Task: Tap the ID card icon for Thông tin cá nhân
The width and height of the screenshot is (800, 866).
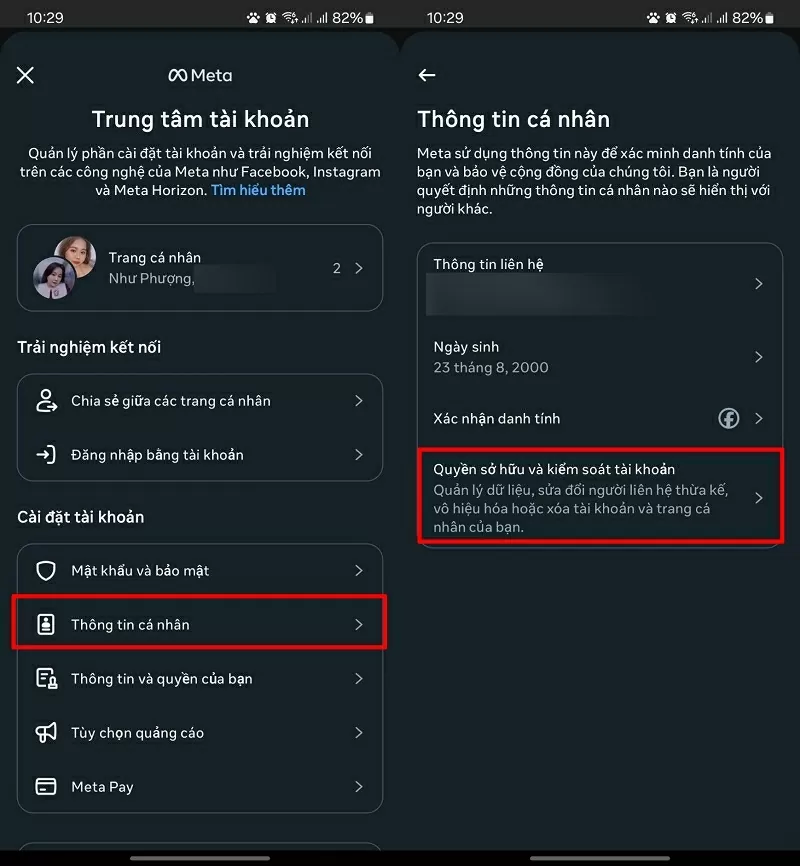Action: point(46,625)
